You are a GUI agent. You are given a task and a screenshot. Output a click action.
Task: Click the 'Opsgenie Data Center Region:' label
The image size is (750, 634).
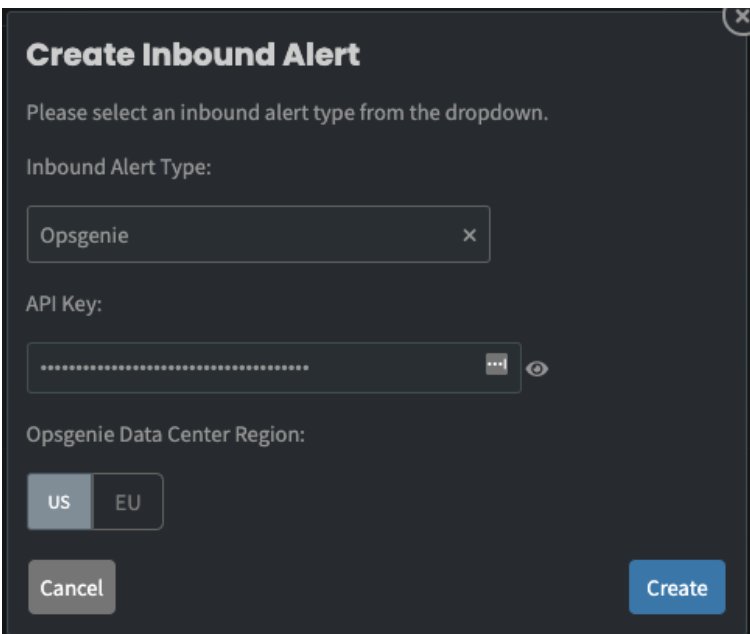point(165,435)
